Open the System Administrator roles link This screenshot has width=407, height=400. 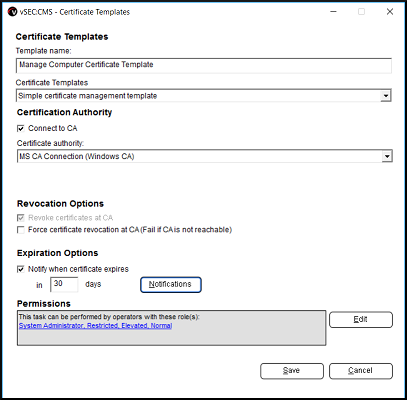coord(95,326)
